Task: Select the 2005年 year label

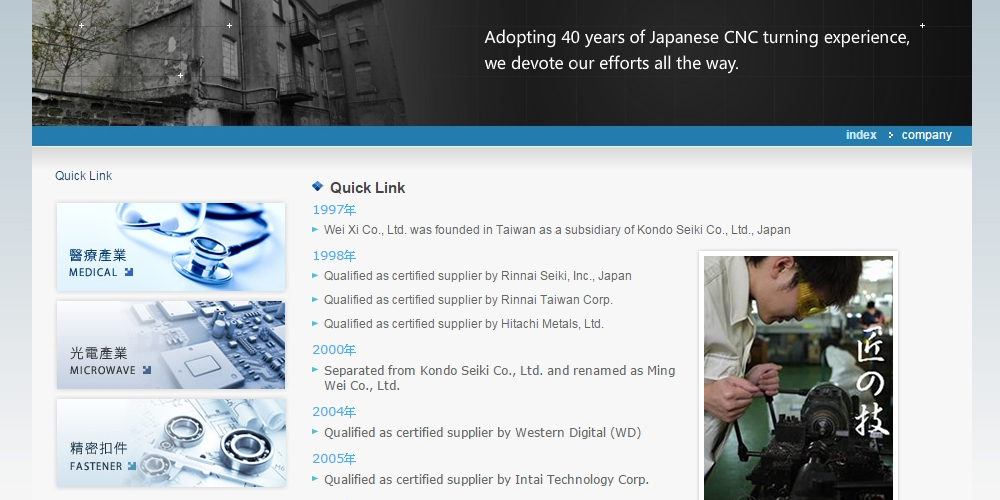Action: 334,459
